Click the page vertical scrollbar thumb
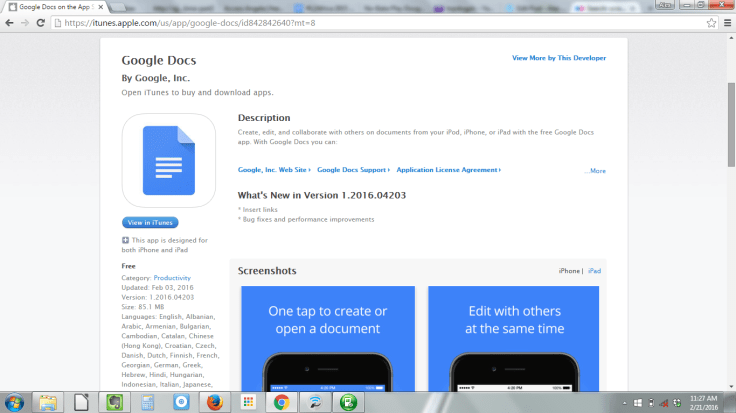Screen dimensions: 736x413 point(731,124)
